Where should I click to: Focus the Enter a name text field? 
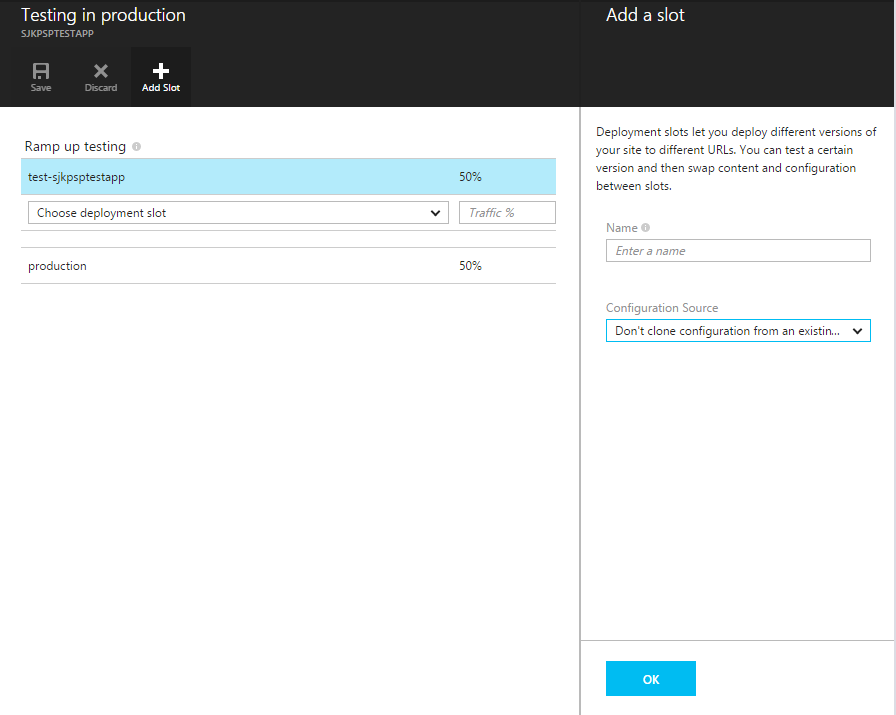737,251
